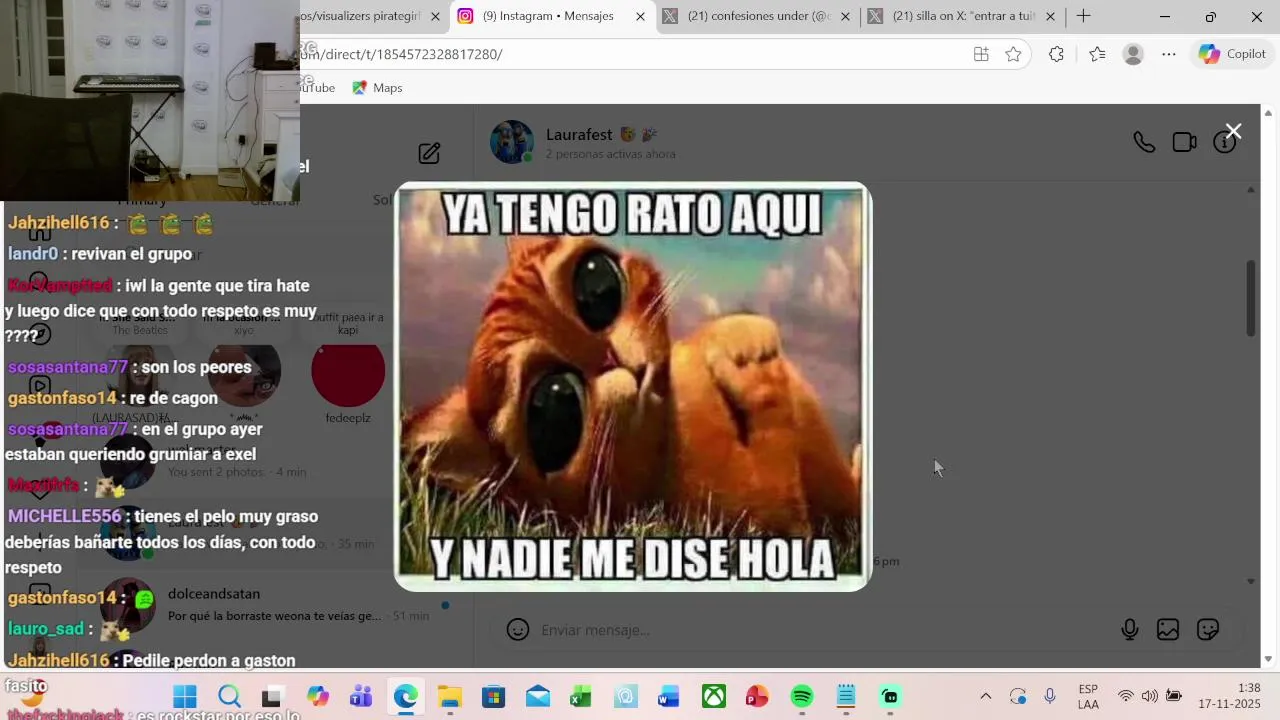
Task: Switch to the confesiones under X tab
Action: 759,16
